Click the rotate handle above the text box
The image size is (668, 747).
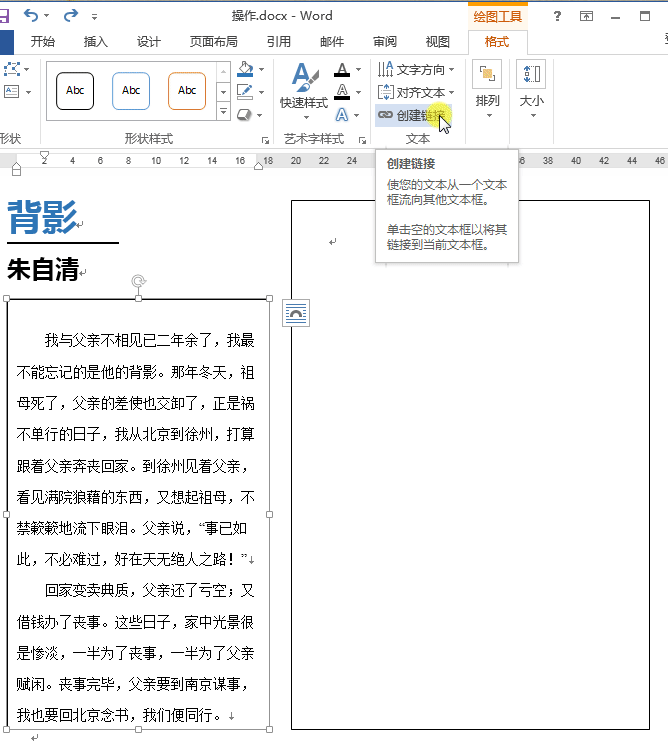[x=138, y=283]
